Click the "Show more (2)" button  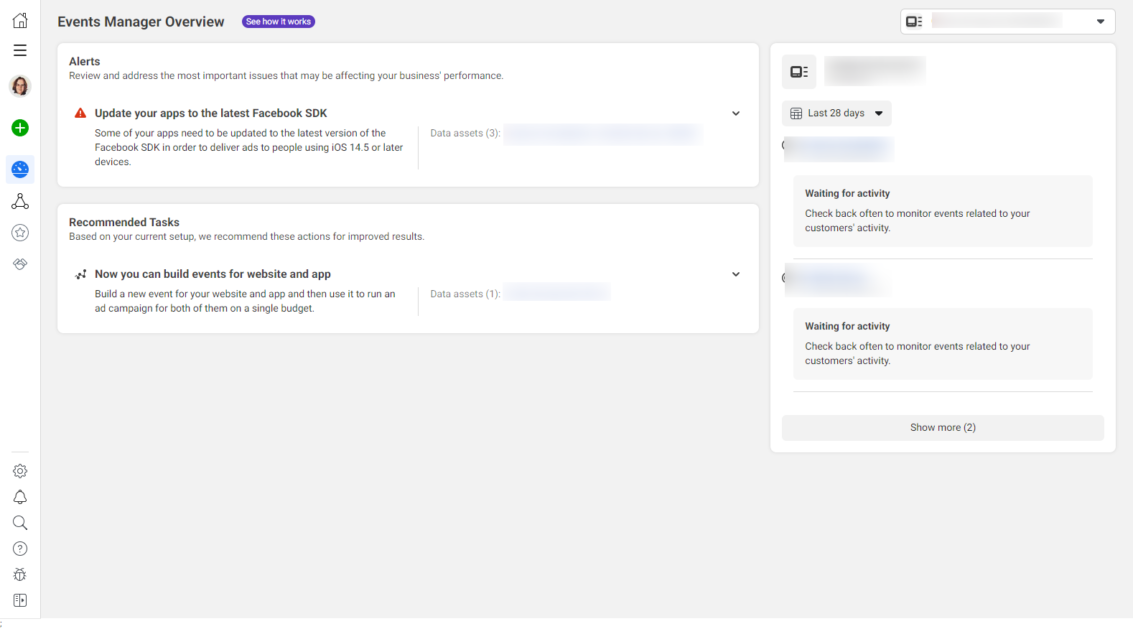coord(942,428)
